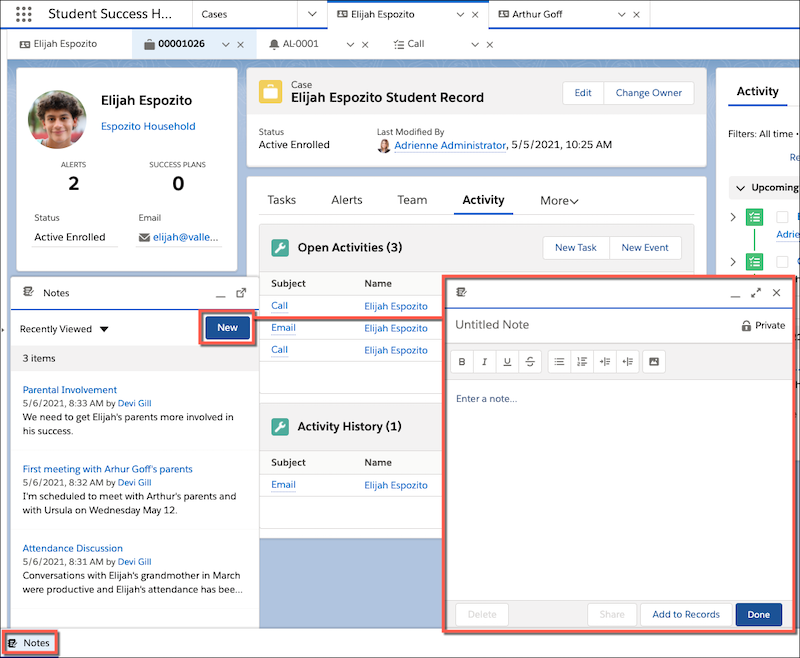The width and height of the screenshot is (800, 658).
Task: Switch to the Tasks tab
Action: pos(282,200)
